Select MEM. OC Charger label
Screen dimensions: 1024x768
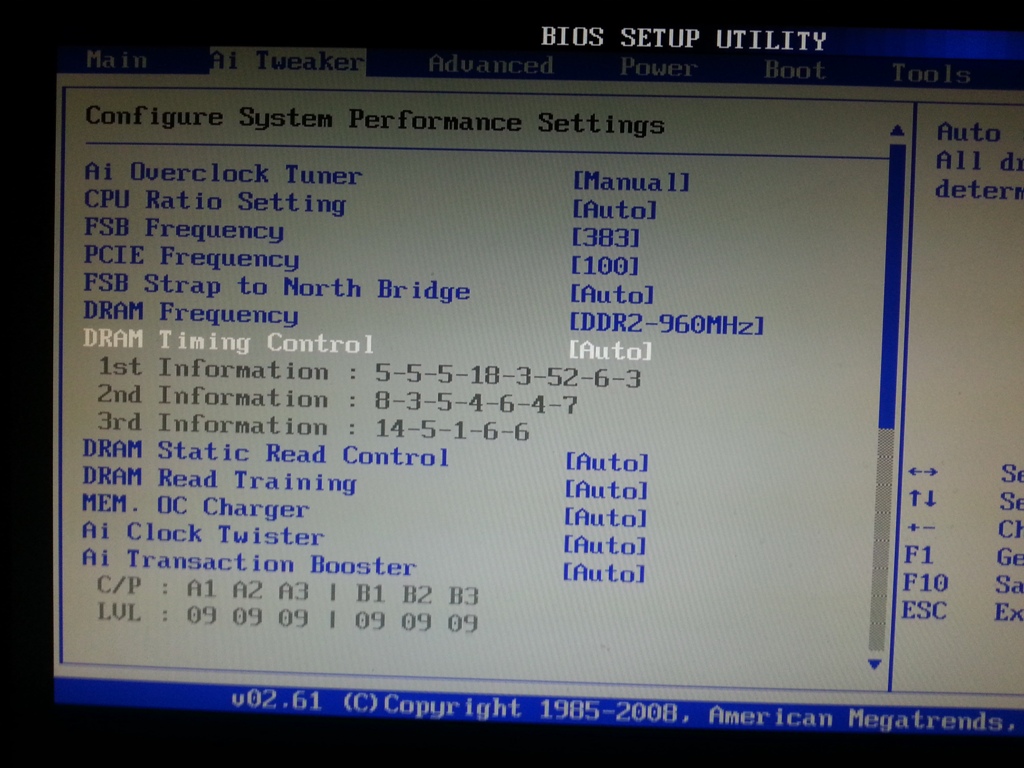(195, 506)
